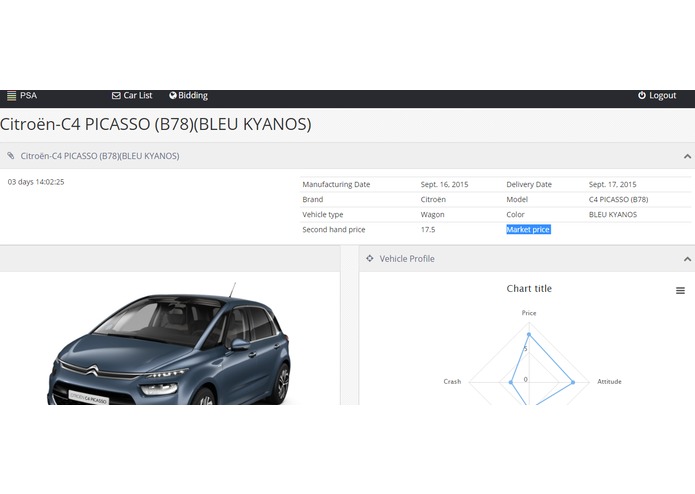Screen dimensions: 695x494
Task: Click the Vehicle type value Wagon
Action: pos(432,214)
